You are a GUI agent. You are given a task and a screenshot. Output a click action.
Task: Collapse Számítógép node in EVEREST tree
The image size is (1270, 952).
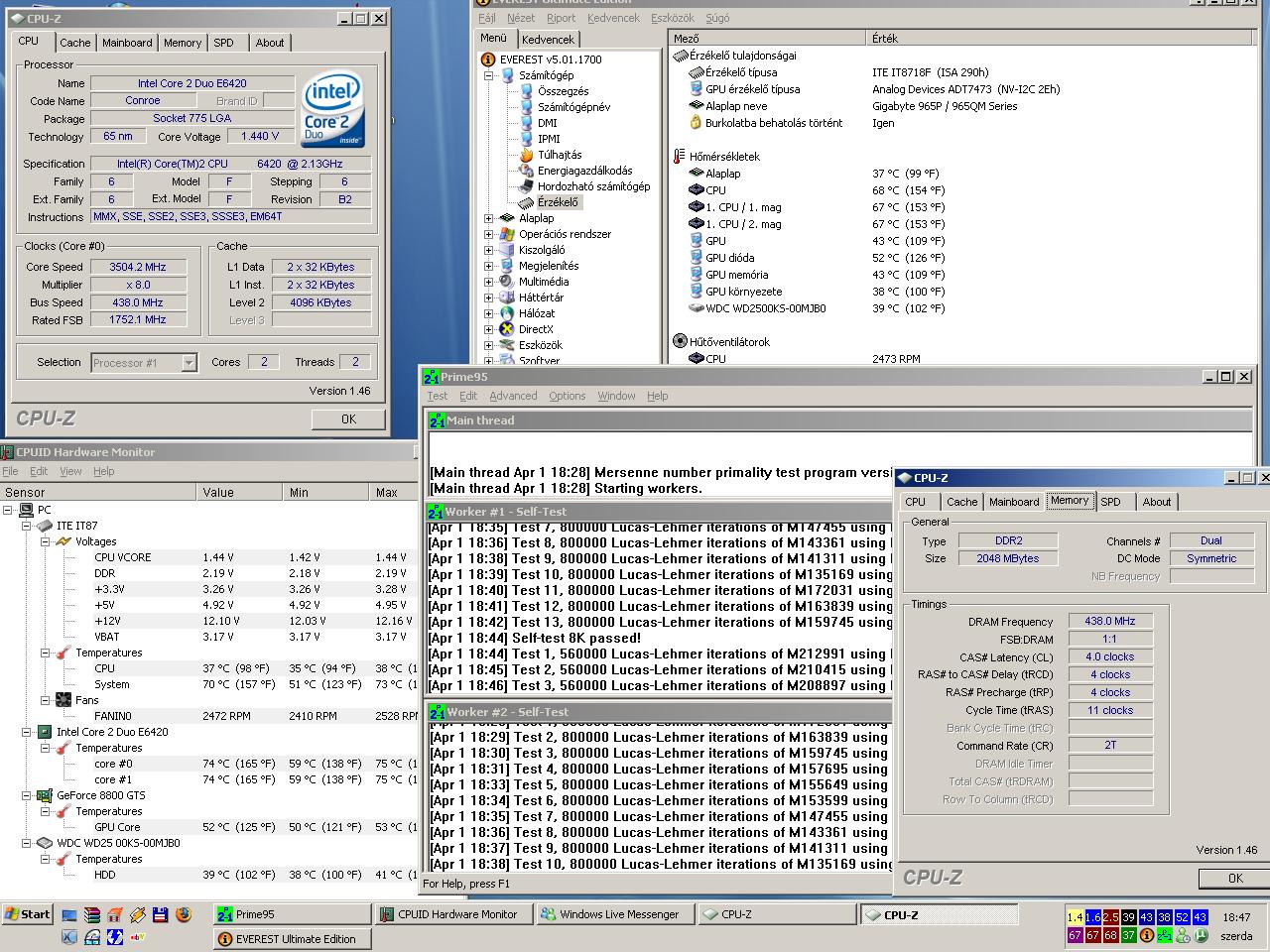click(x=489, y=75)
